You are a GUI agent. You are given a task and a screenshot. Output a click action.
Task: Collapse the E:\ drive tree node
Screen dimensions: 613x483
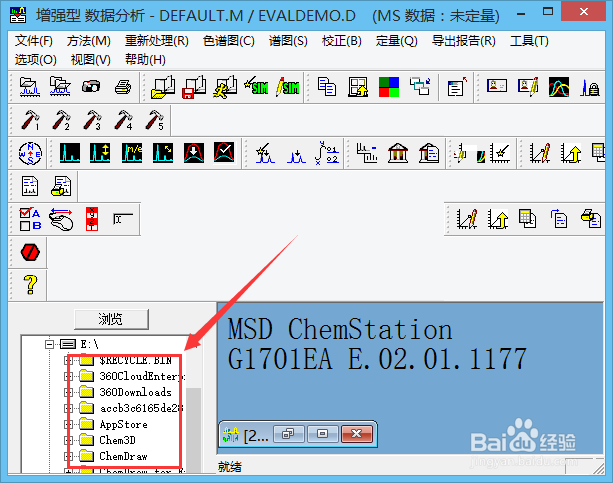pyautogui.click(x=49, y=344)
